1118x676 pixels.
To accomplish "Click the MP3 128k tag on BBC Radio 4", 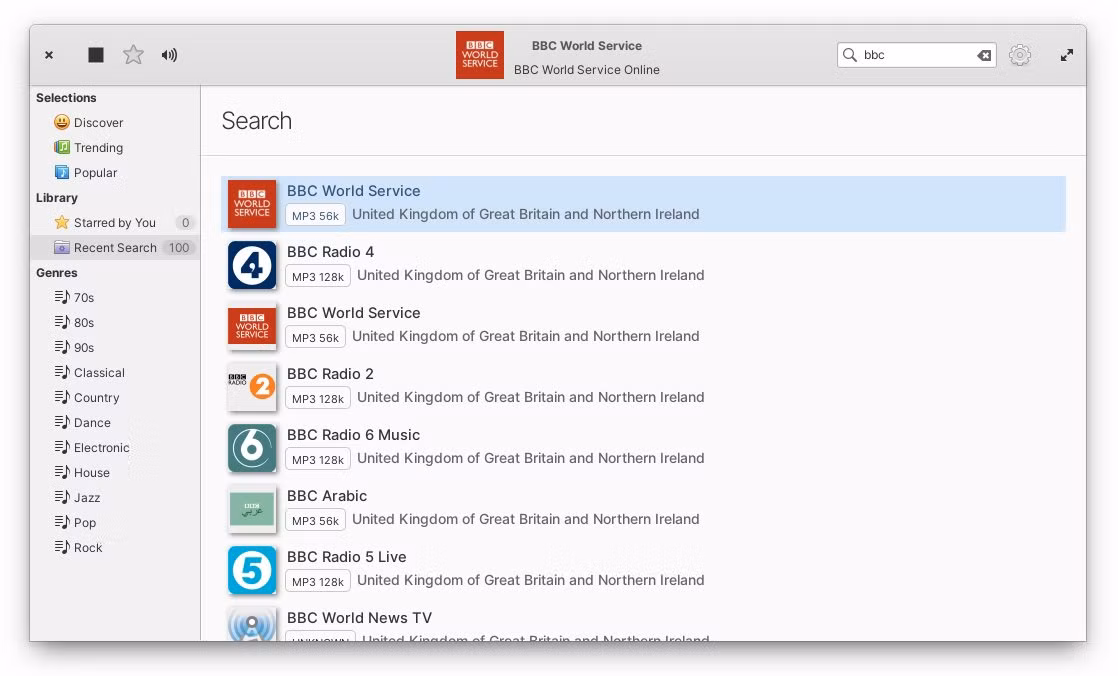I will tap(318, 276).
